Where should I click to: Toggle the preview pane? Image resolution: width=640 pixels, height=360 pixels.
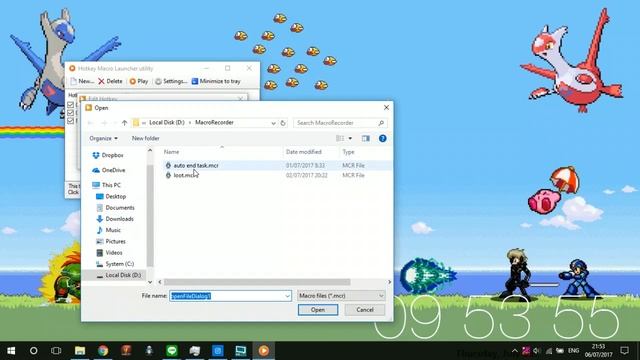click(x=366, y=138)
